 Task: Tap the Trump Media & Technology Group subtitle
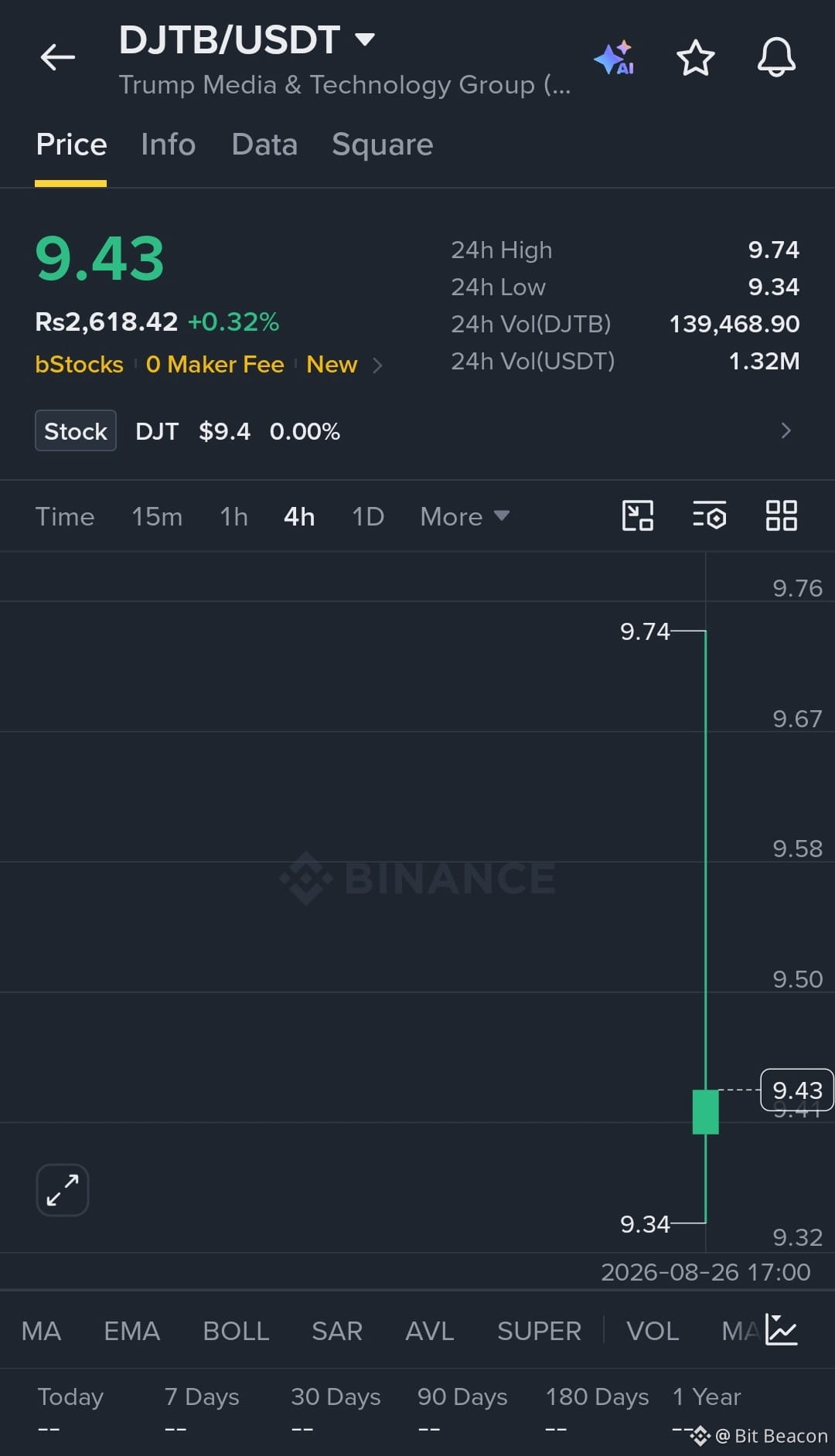pos(345,85)
